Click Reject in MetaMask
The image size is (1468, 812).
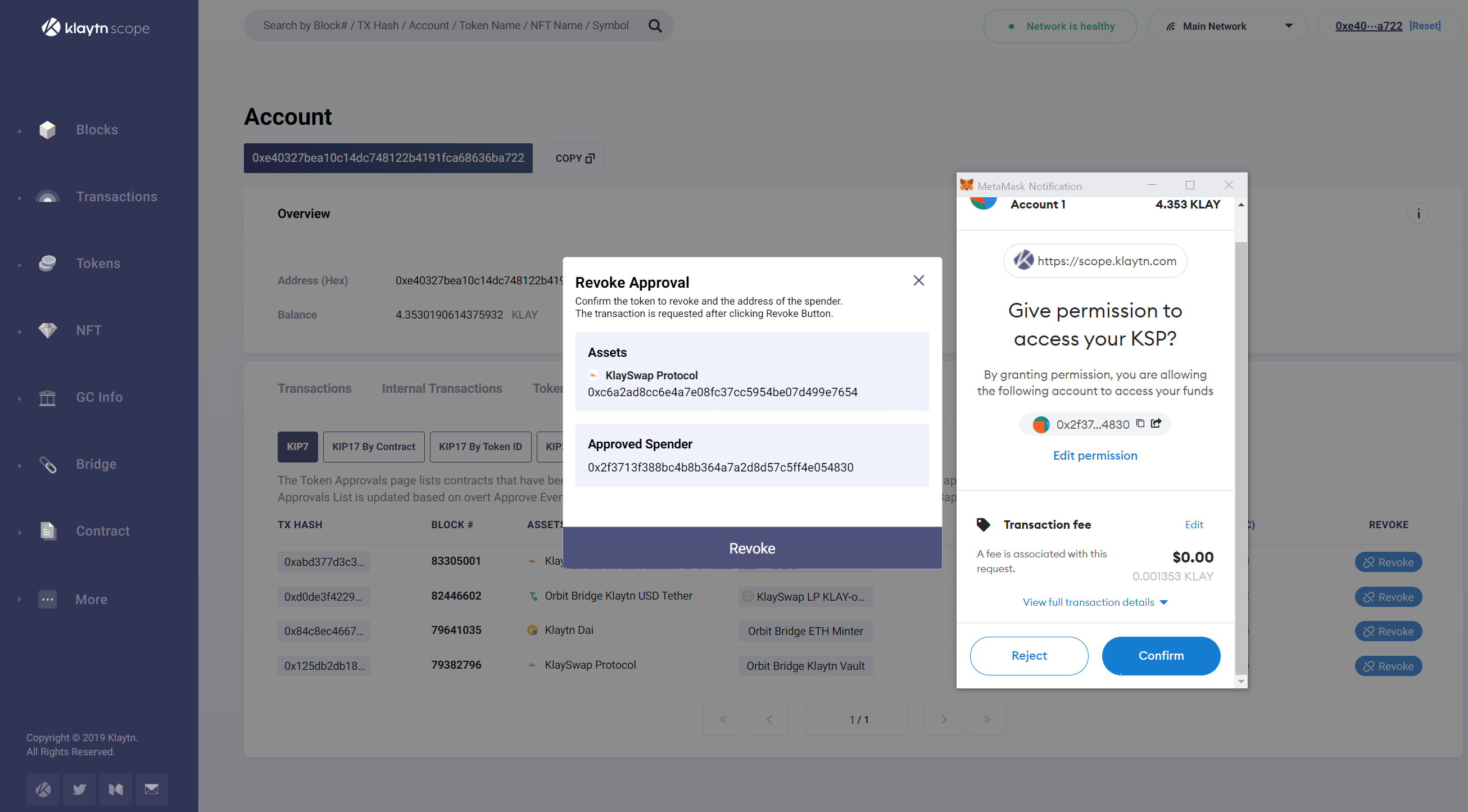tap(1028, 656)
